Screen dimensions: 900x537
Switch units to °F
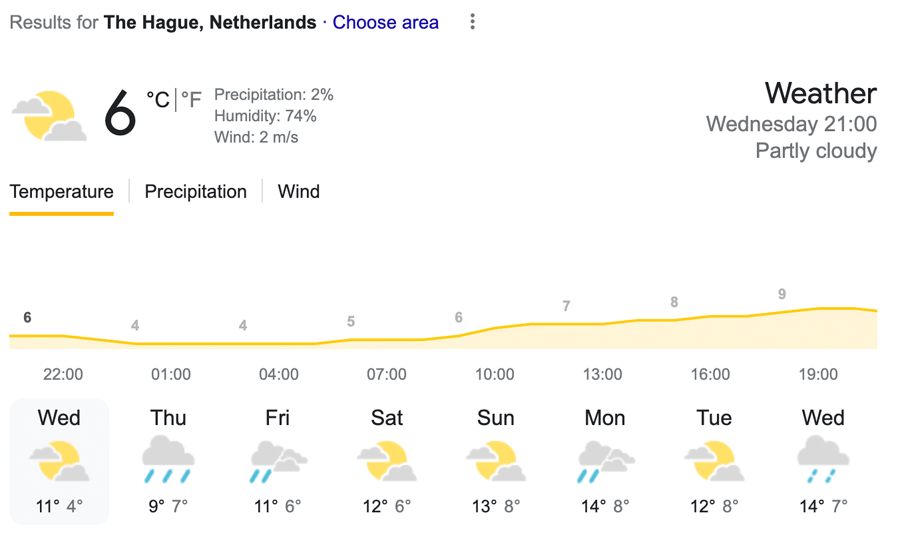coord(192,100)
